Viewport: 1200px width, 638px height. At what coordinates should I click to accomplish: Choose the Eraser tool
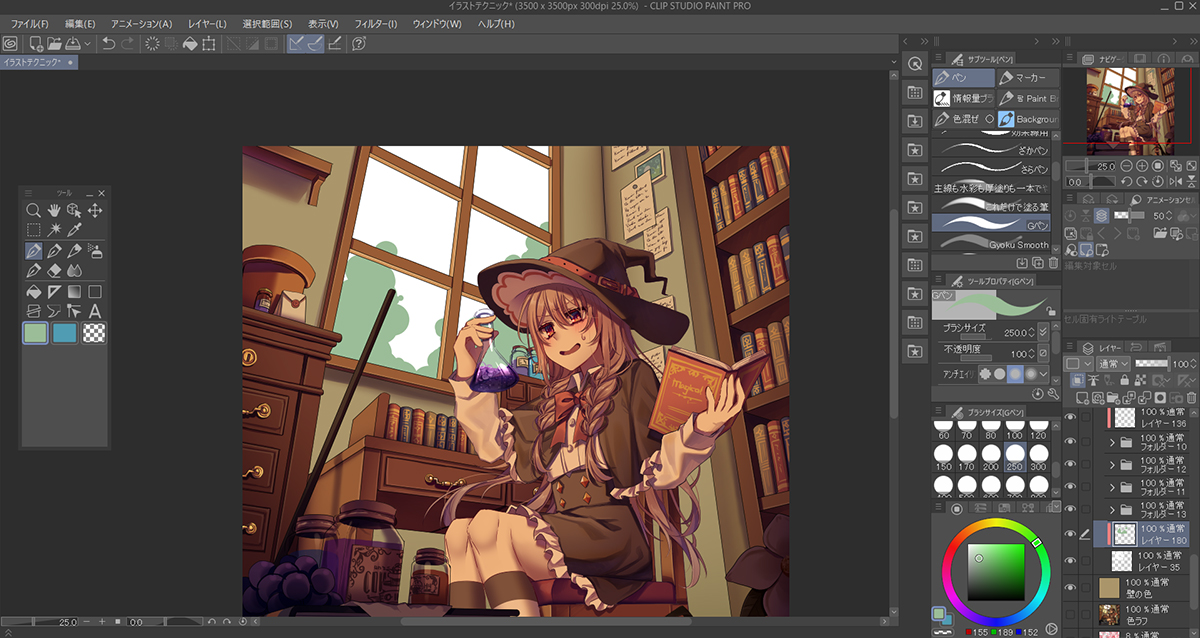click(54, 271)
